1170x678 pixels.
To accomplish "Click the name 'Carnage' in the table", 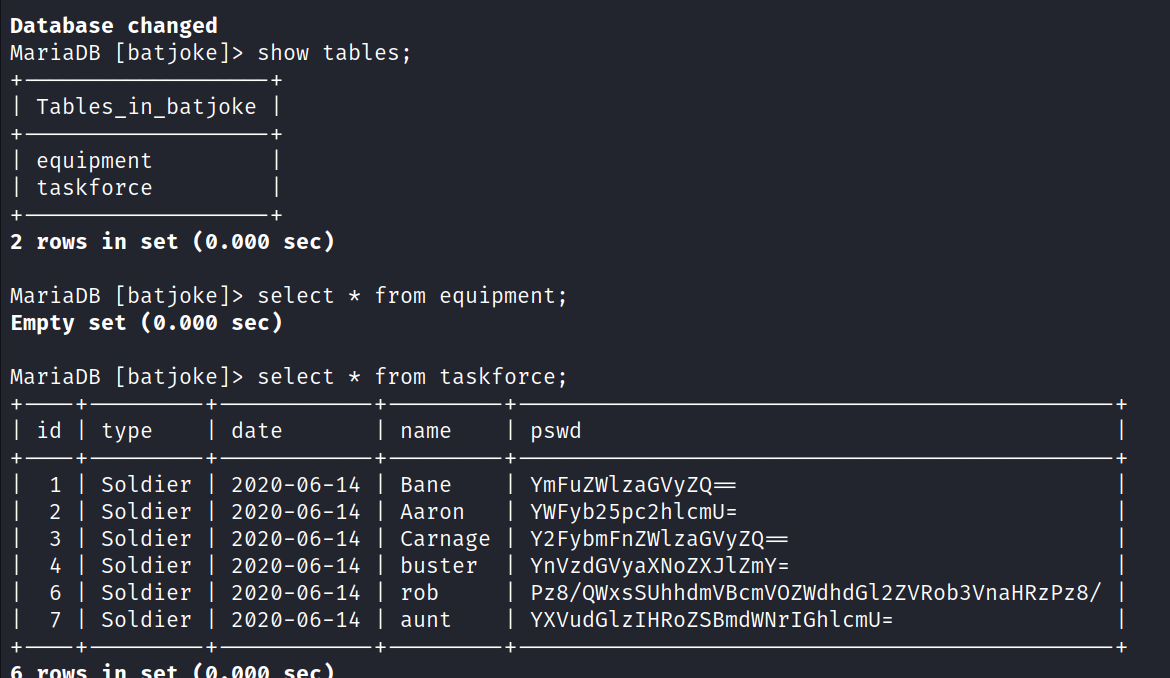I will coord(445,539).
